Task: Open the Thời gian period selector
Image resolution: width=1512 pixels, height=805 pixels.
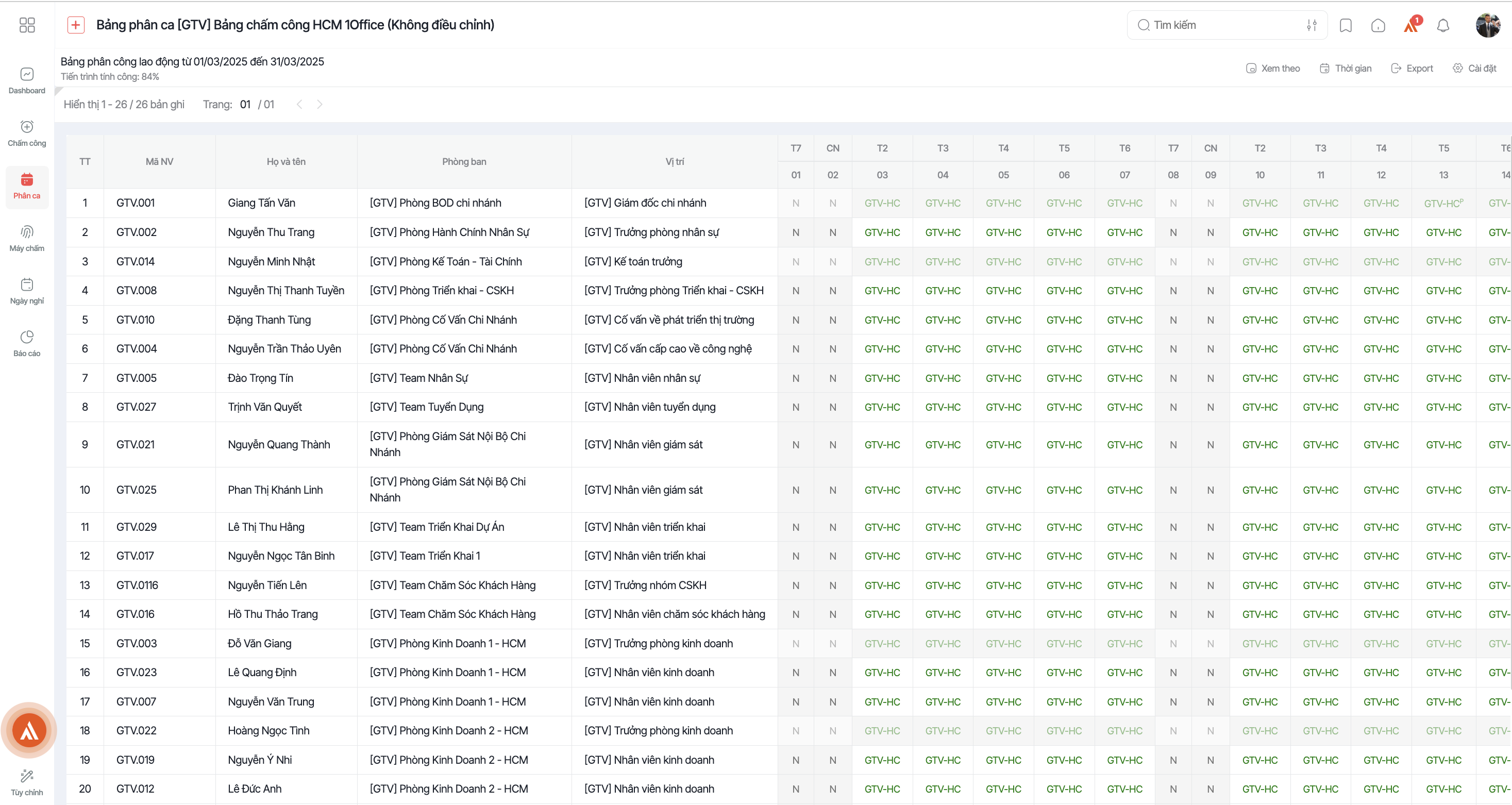Action: 1346,68
